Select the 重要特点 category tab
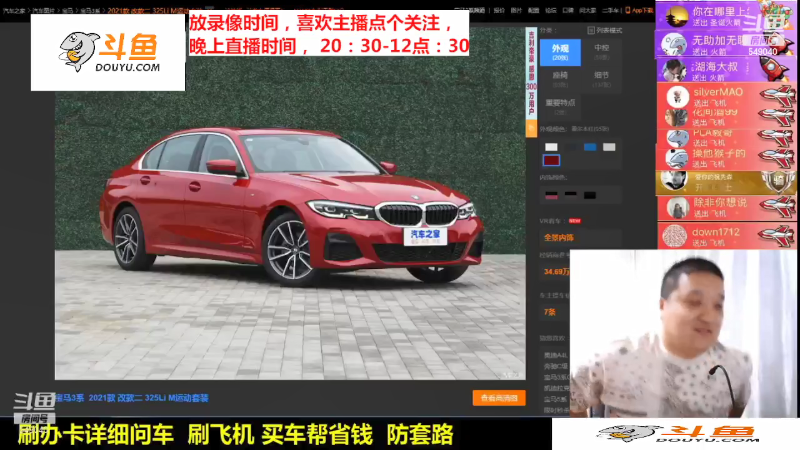Screen dimensions: 800x450 pos(560,106)
